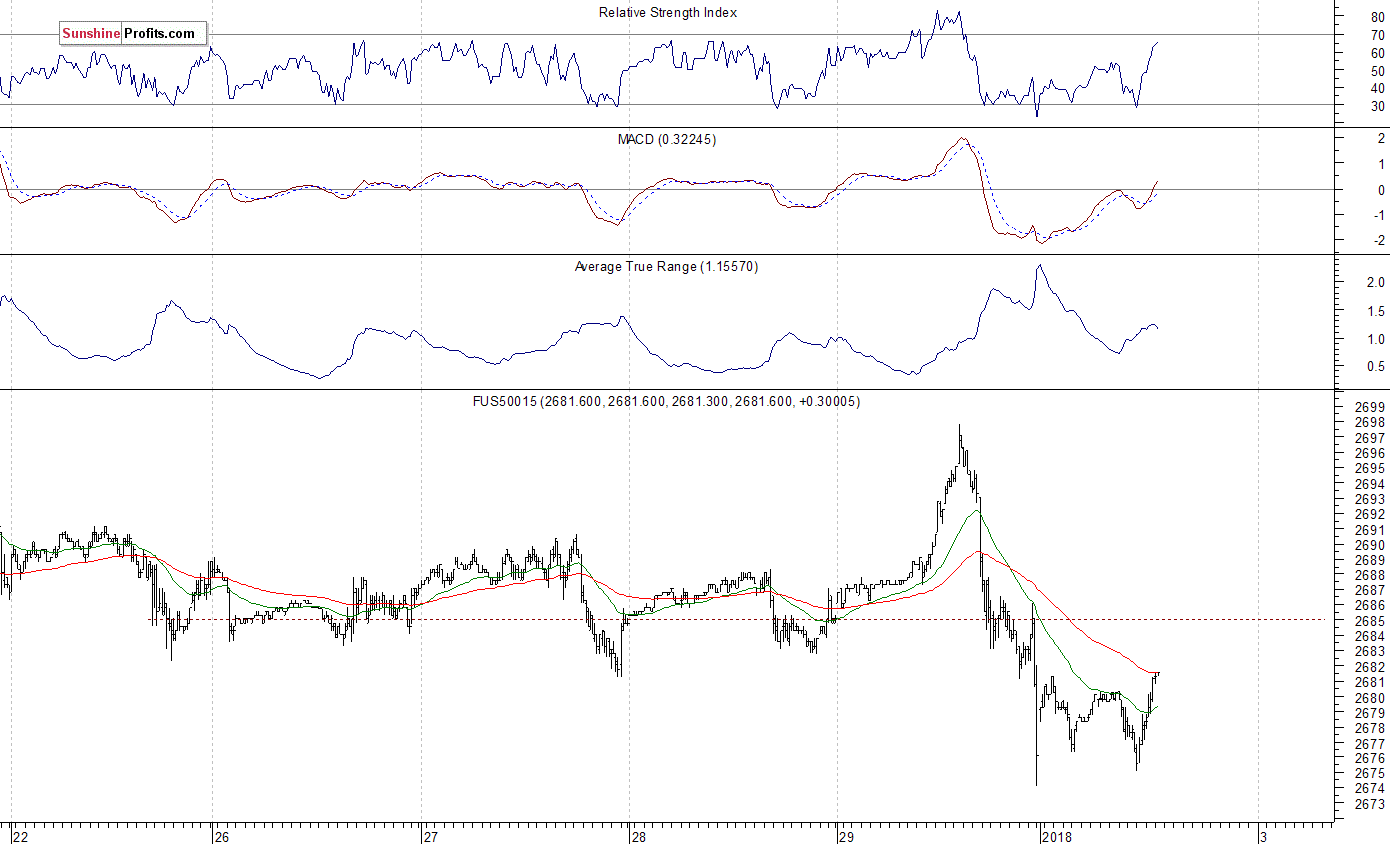
Task: Click the 2675 price axis label
Action: pos(1370,773)
